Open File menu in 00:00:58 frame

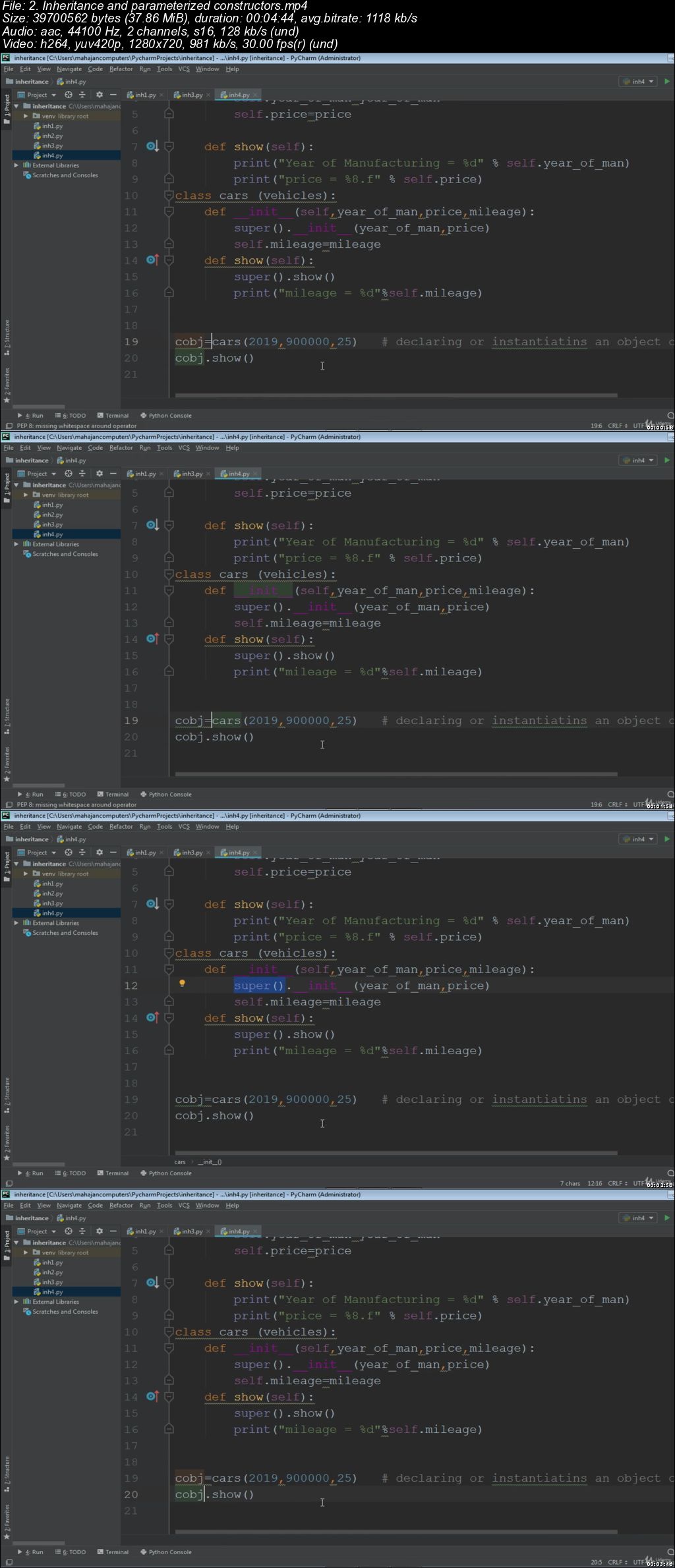(9, 69)
